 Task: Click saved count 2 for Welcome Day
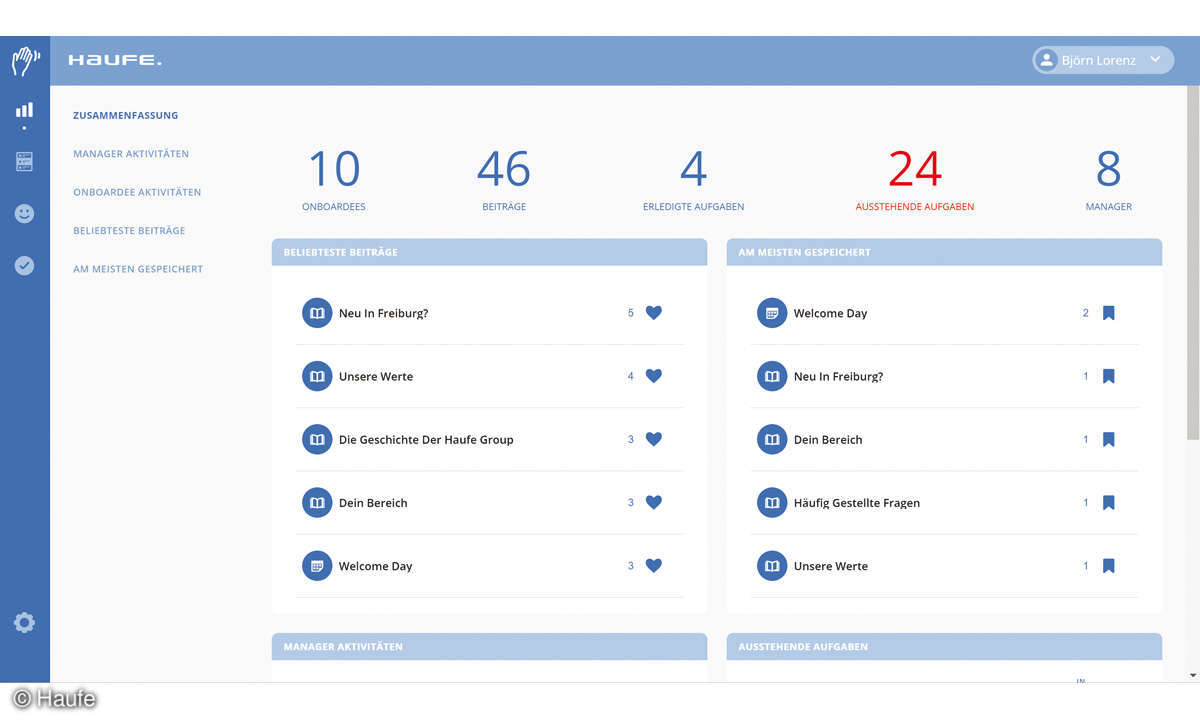[1086, 313]
